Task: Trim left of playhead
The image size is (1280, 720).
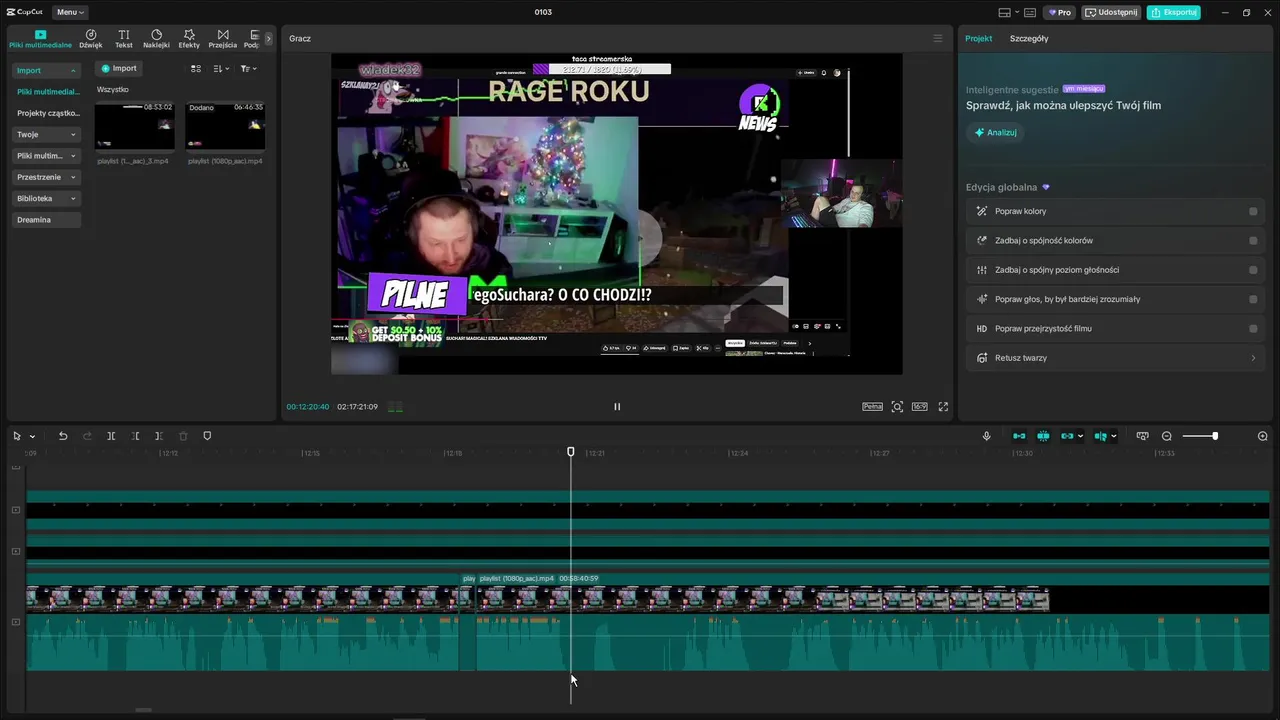Action: pos(135,436)
